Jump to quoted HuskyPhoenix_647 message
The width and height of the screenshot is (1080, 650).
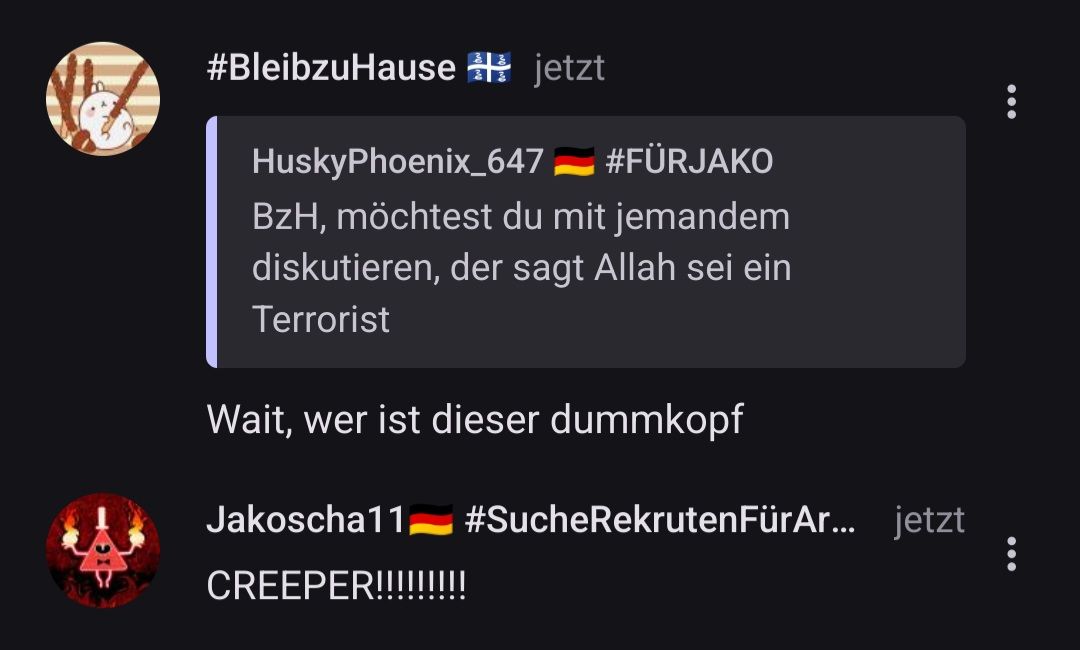tap(586, 242)
